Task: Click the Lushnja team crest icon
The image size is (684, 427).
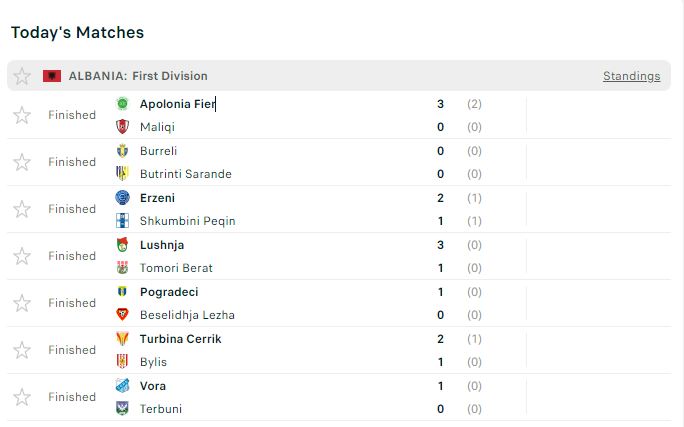Action: pyautogui.click(x=122, y=245)
